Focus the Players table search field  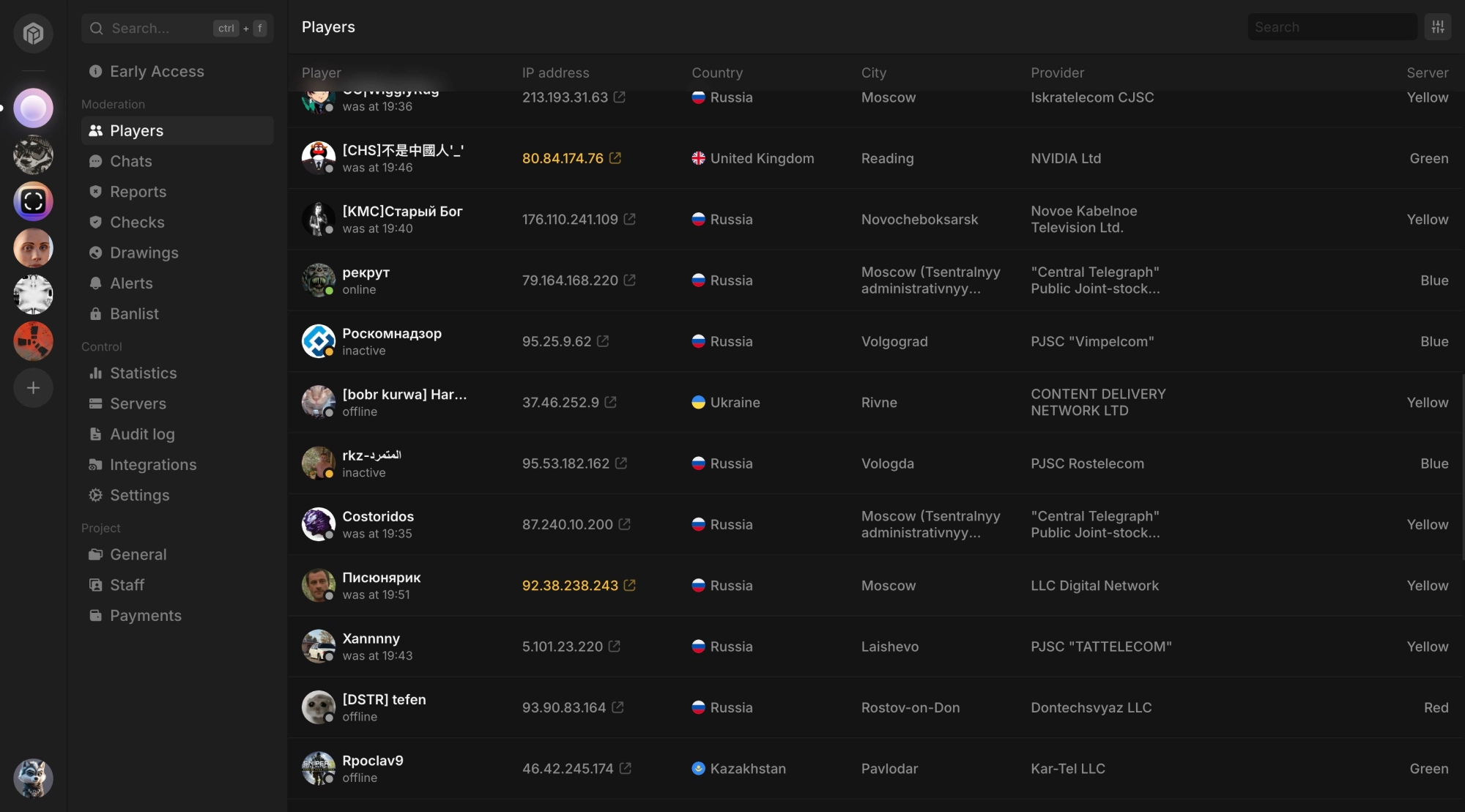point(1332,27)
